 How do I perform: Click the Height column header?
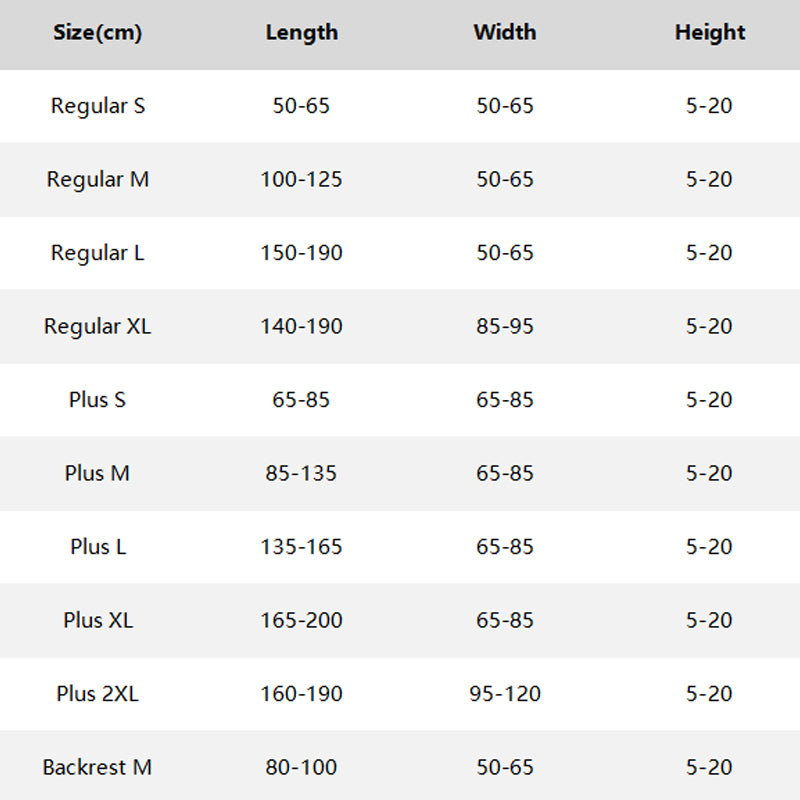pos(709,33)
